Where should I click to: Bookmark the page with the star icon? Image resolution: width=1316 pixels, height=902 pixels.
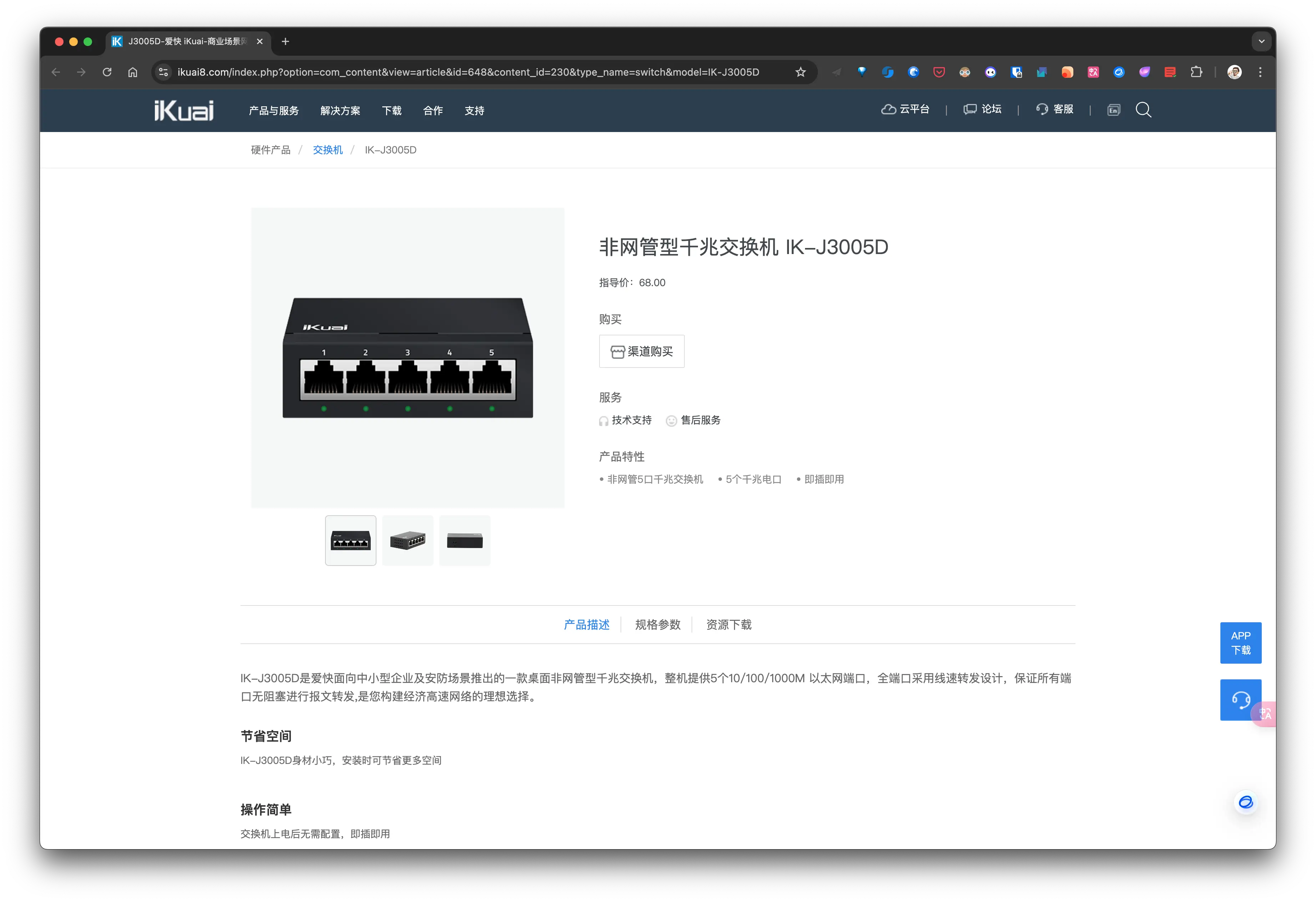pyautogui.click(x=800, y=72)
